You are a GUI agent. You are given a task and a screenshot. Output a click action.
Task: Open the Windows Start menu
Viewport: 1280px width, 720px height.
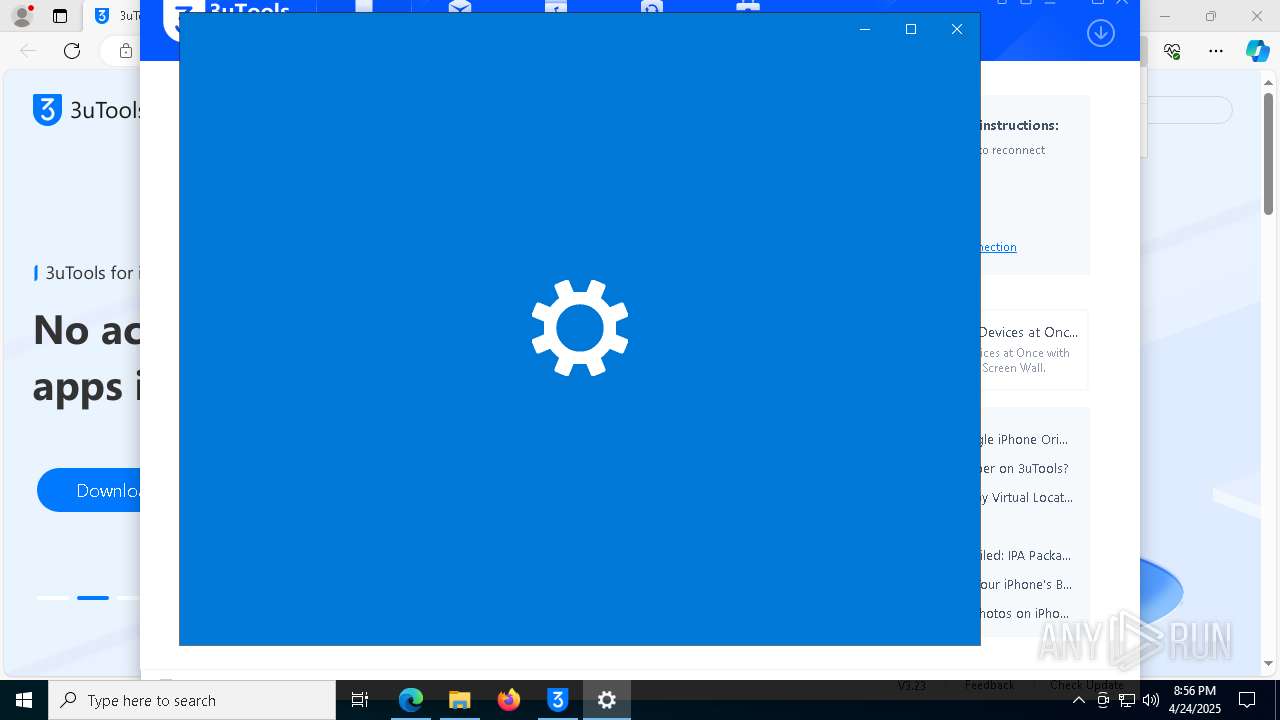click(x=24, y=700)
